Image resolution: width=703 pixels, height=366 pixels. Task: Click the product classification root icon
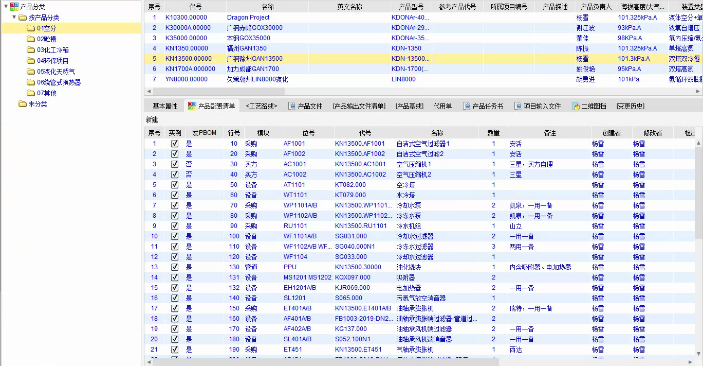[14, 7]
